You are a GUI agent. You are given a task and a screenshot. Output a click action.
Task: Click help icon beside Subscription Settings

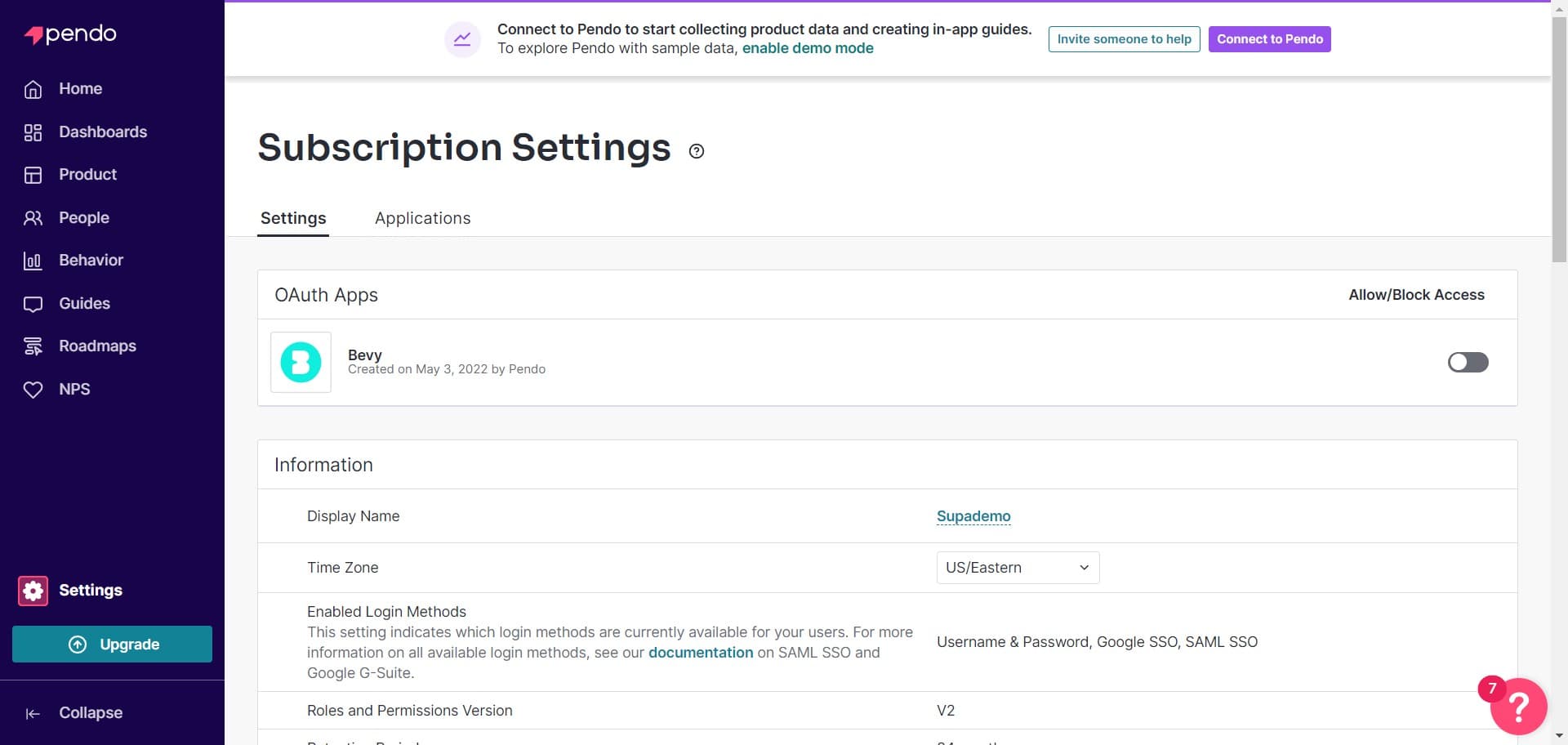pos(696,151)
